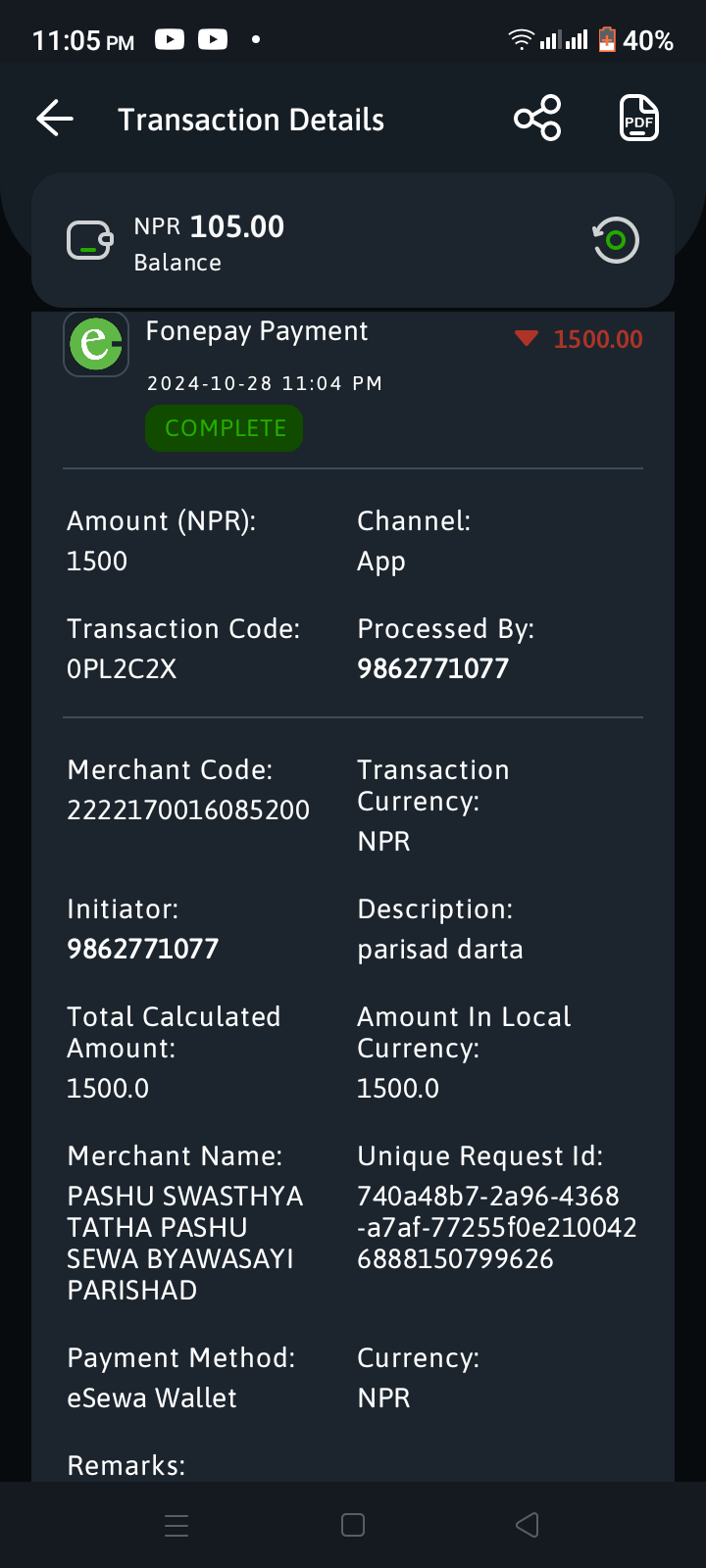Tap the eSewa logo icon
This screenshot has width=706, height=1568.
click(x=96, y=344)
